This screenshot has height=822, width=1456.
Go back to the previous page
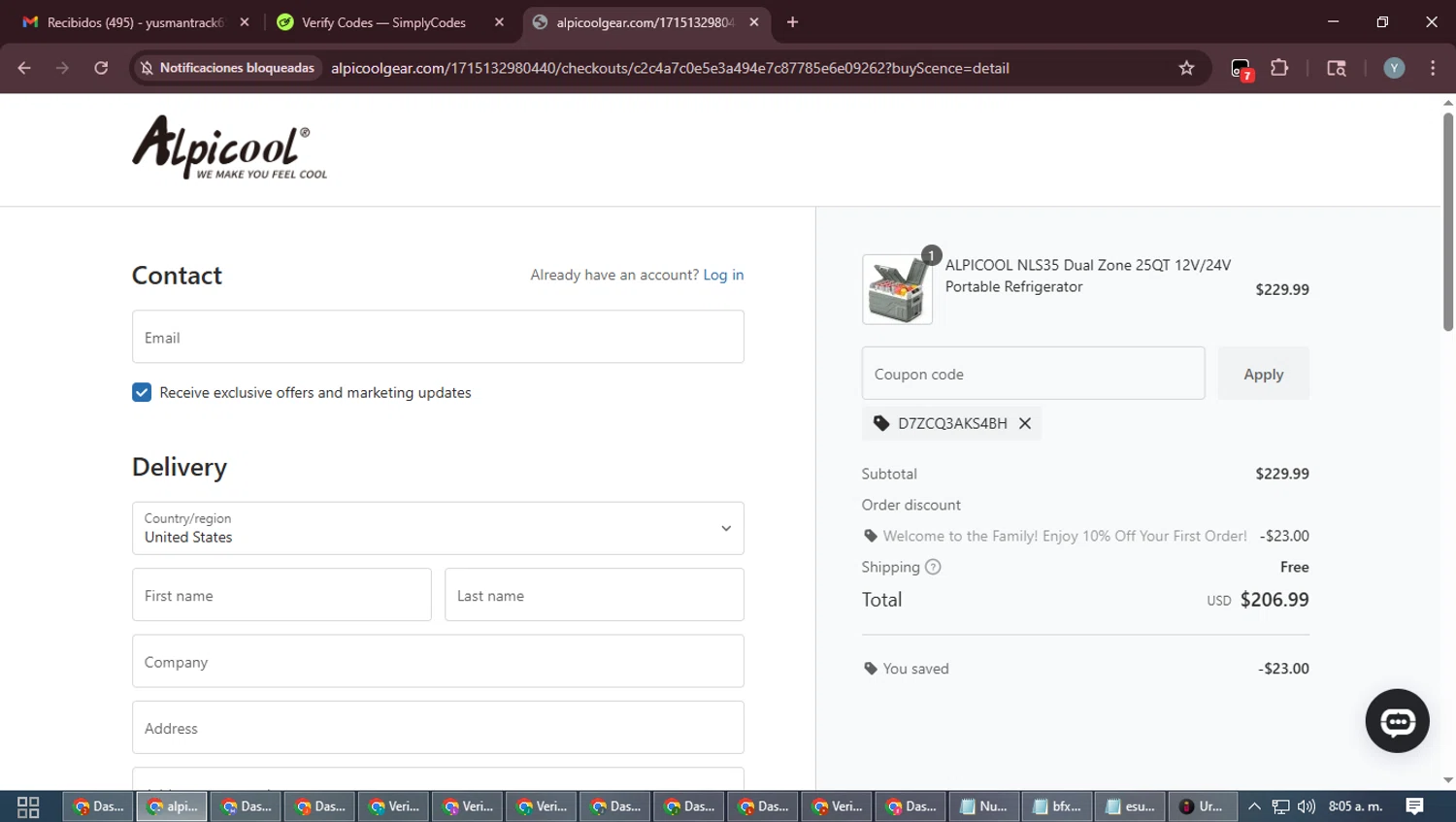coord(24,68)
